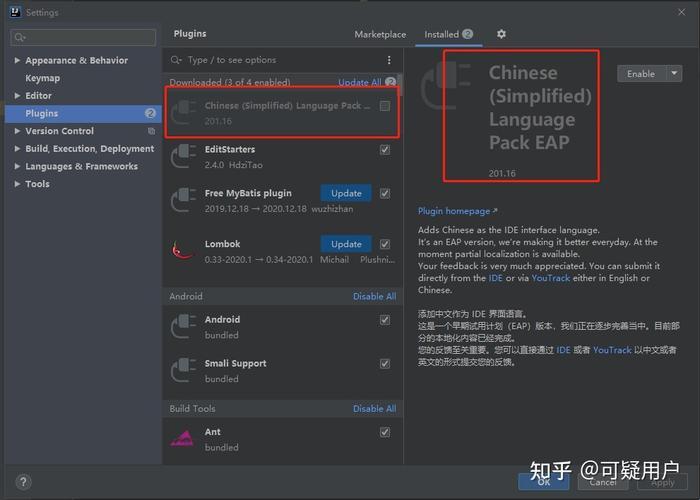700x500 pixels.
Task: Open the Plugin homepage link
Action: 457,211
